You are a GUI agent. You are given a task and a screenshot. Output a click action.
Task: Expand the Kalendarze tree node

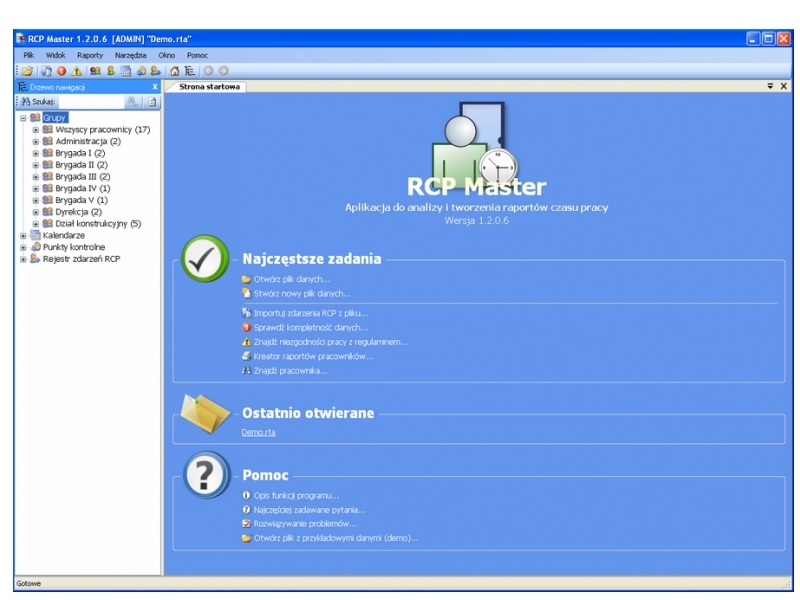[24, 235]
